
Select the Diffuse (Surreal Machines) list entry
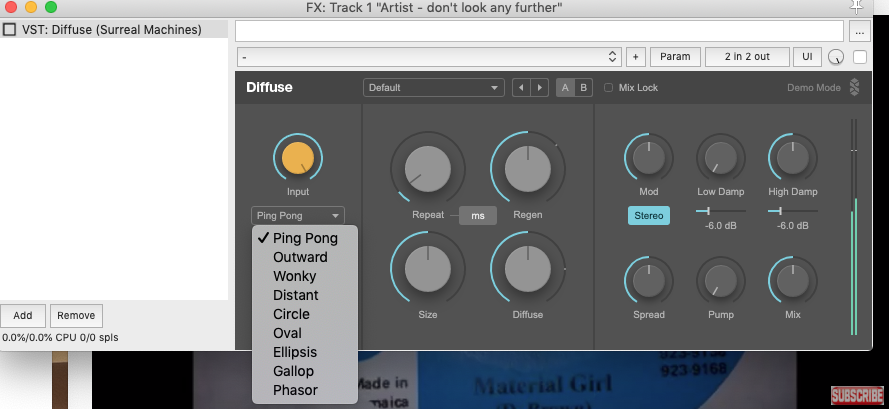tap(113, 29)
